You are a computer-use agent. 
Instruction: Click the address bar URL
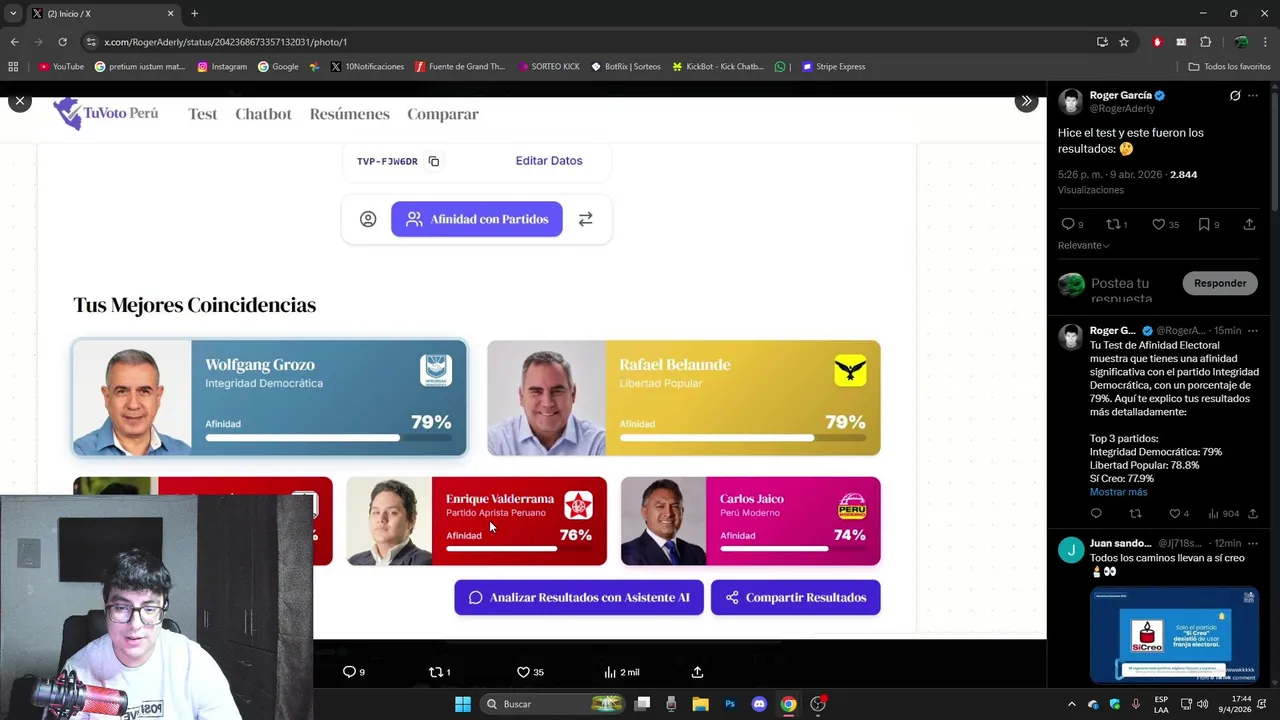225,42
